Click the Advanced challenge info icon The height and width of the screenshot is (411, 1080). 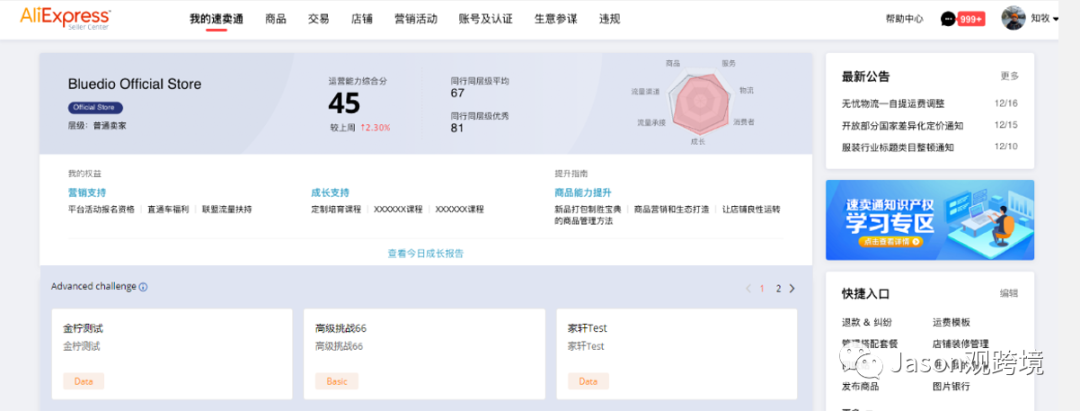coord(143,287)
